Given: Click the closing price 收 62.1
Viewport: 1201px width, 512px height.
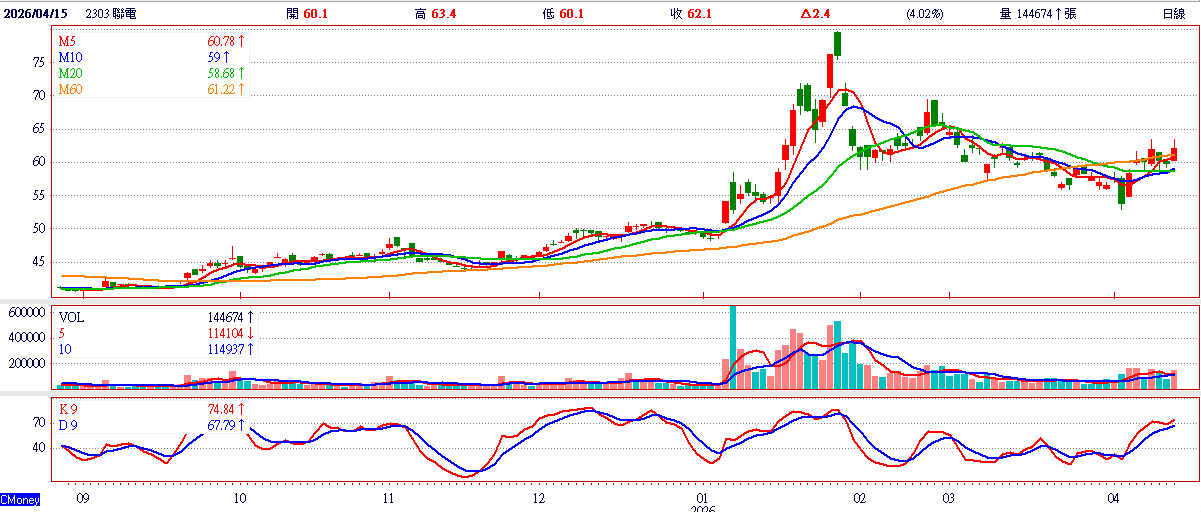Looking at the screenshot, I should point(691,14).
